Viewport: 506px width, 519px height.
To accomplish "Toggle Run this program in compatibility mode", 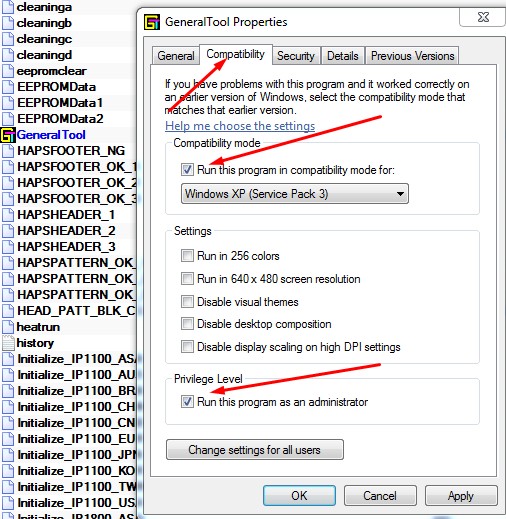I will [x=187, y=170].
